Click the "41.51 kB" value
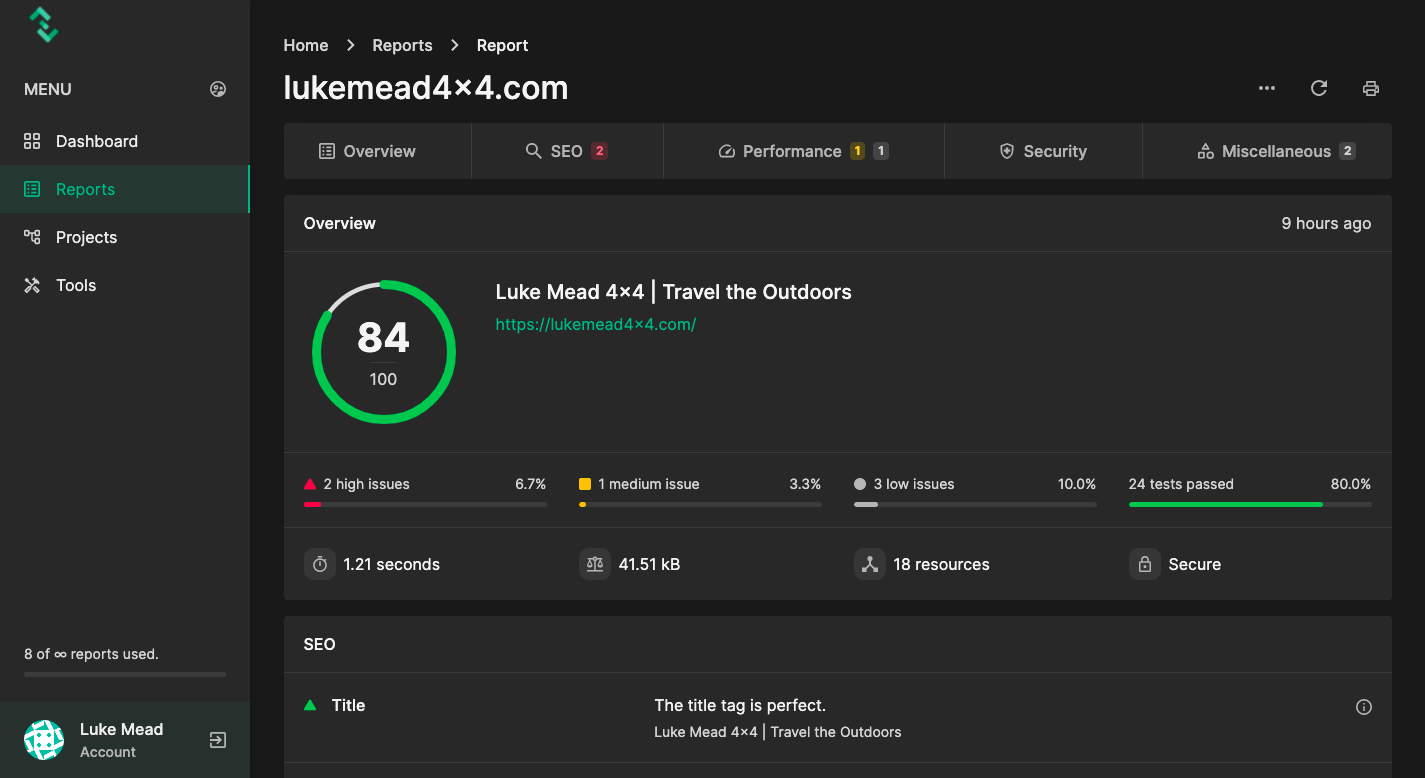 click(650, 564)
